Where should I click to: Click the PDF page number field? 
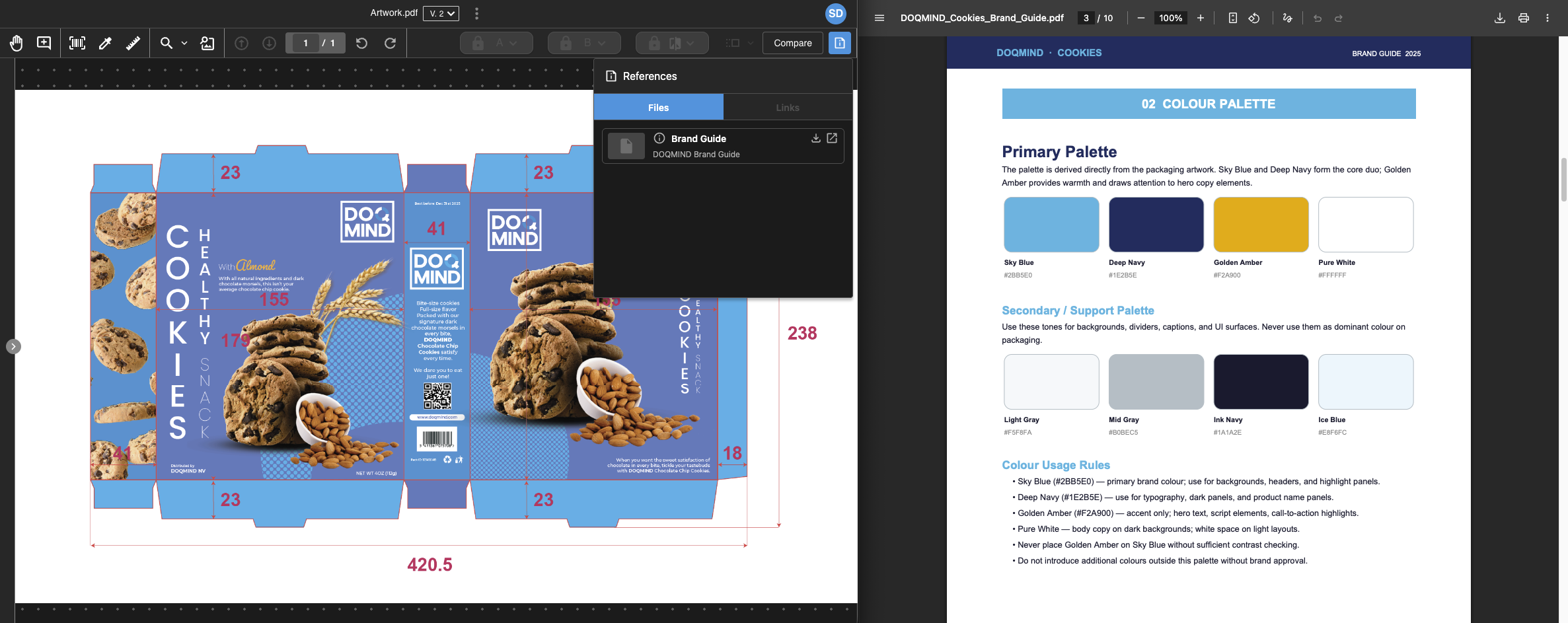coord(1086,18)
